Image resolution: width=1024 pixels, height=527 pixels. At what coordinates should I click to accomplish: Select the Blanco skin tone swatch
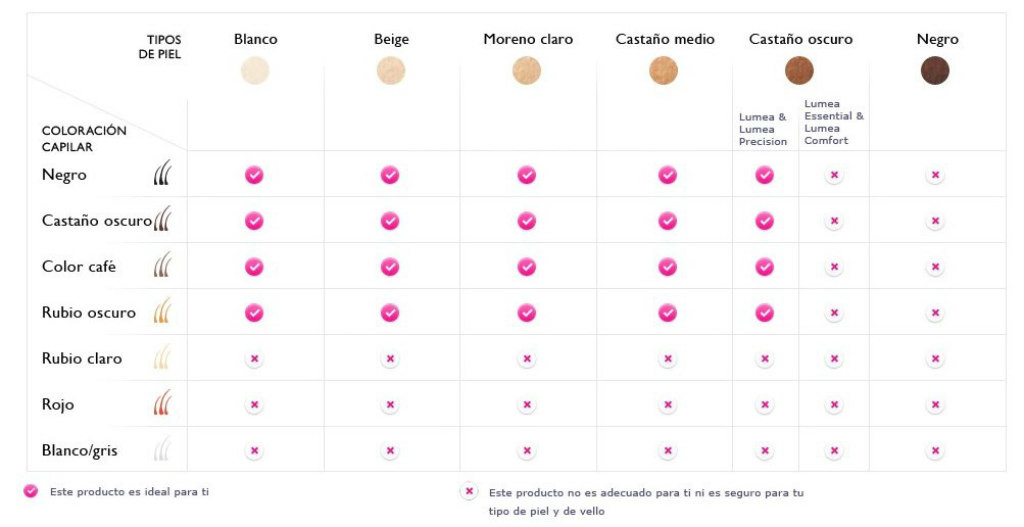pos(255,71)
